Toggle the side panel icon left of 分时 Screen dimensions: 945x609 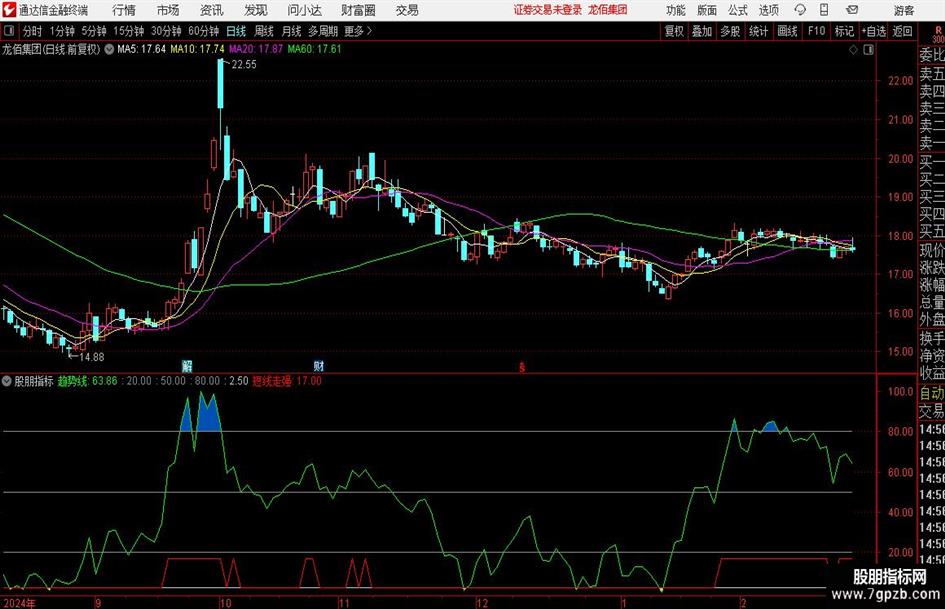[x=8, y=31]
